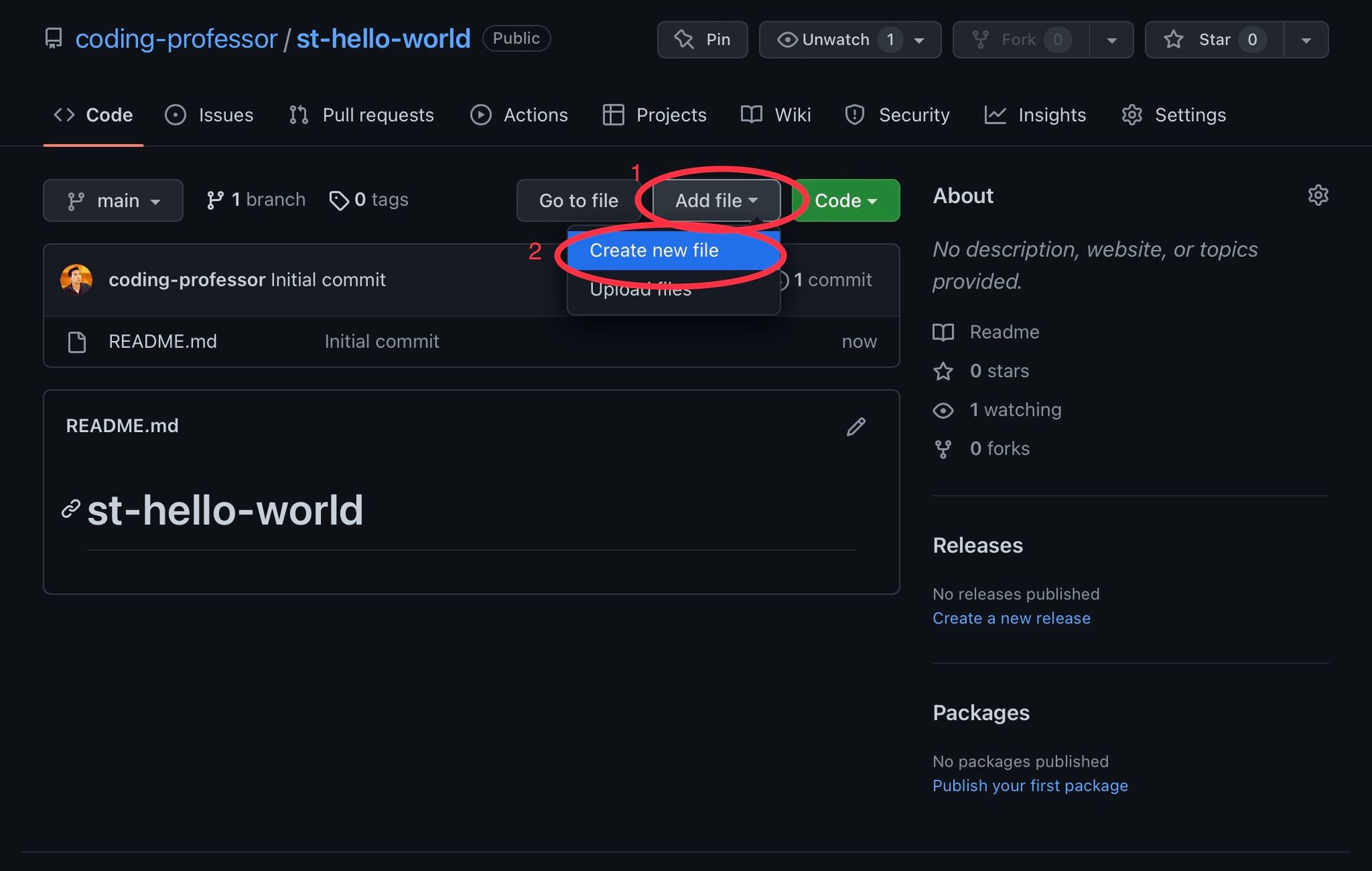Click the coding-professor avatar thumbnail
This screenshot has height=871, width=1372.
(x=76, y=280)
